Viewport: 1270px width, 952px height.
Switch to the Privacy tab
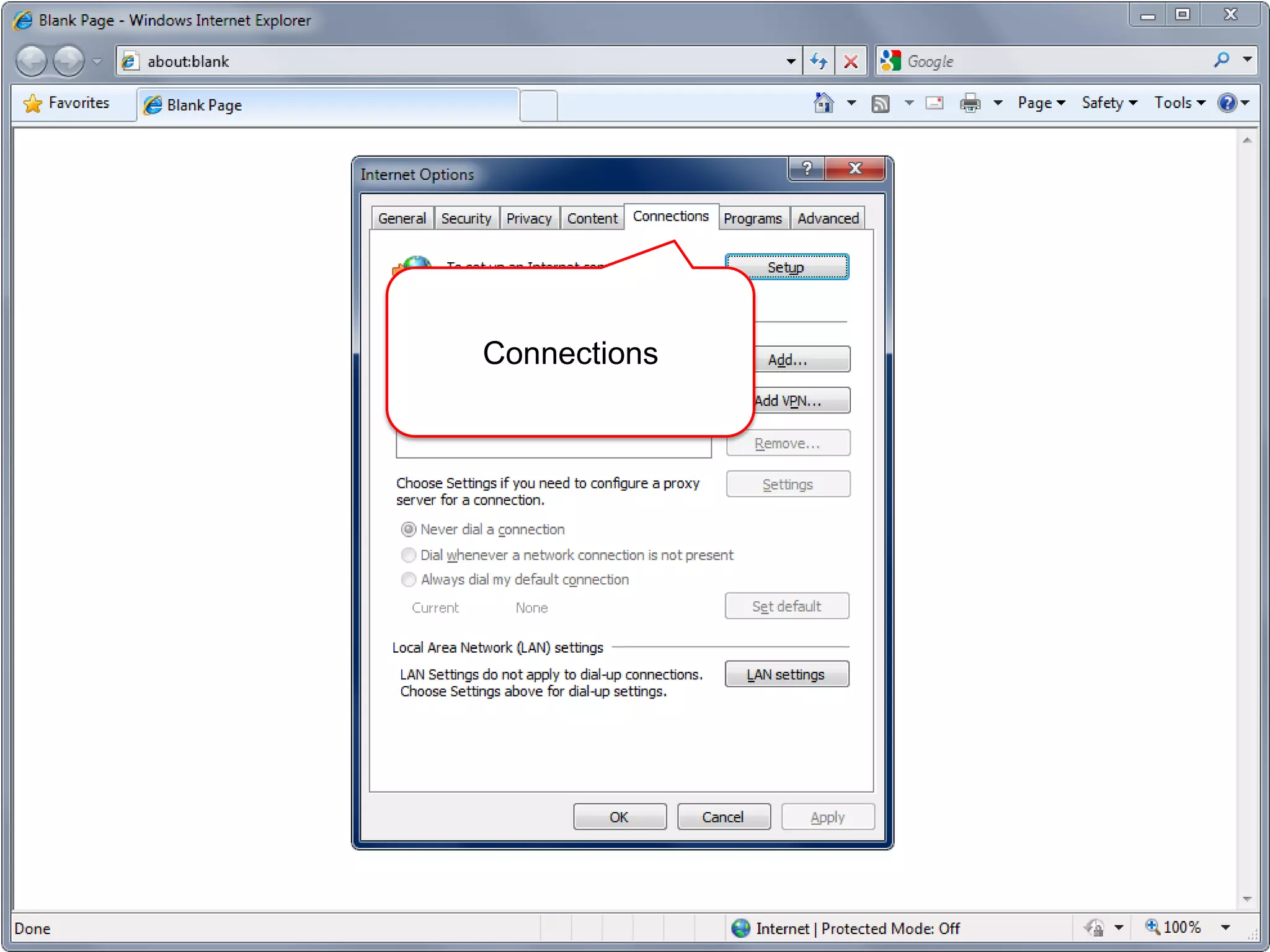pos(529,218)
